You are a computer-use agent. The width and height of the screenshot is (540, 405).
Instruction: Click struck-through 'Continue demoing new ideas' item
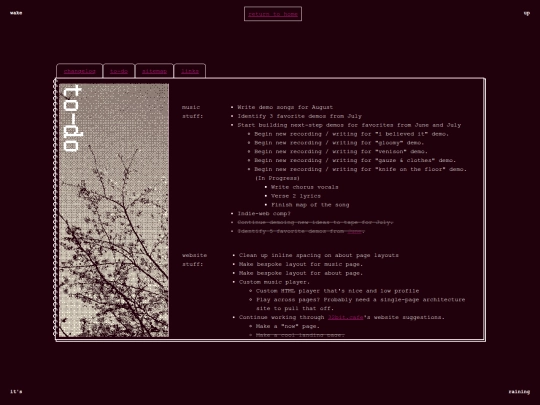pyautogui.click(x=315, y=222)
